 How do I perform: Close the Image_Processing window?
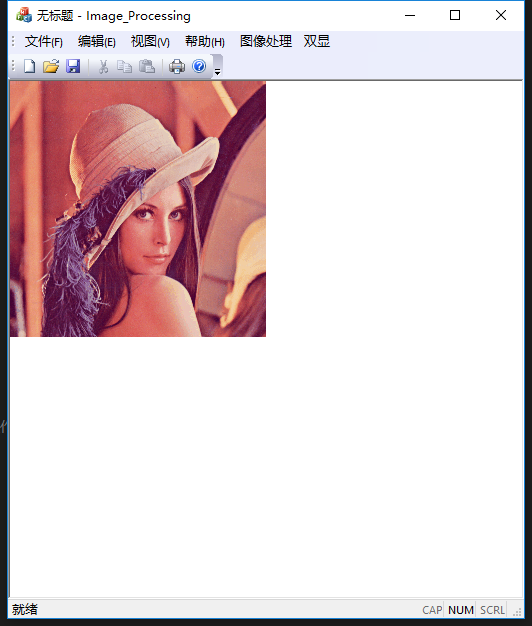click(501, 15)
